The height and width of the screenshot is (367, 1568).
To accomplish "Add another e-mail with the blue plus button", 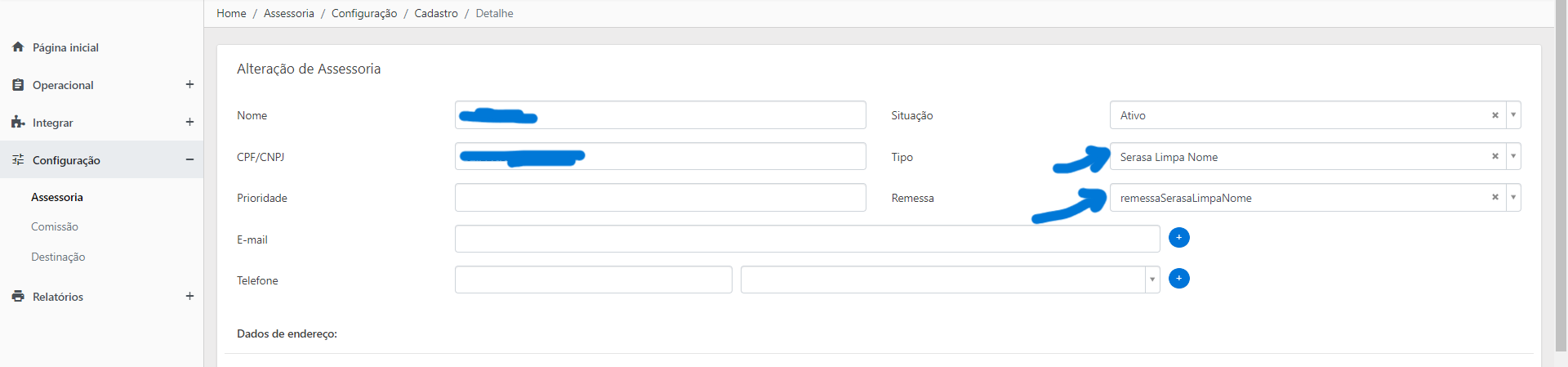I will coord(1178,237).
